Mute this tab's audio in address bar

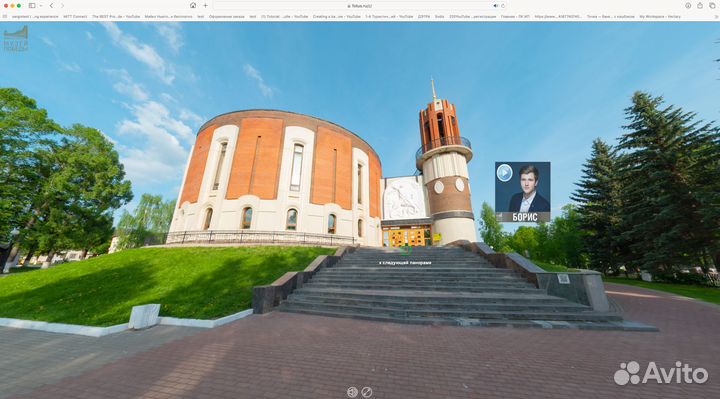click(495, 6)
